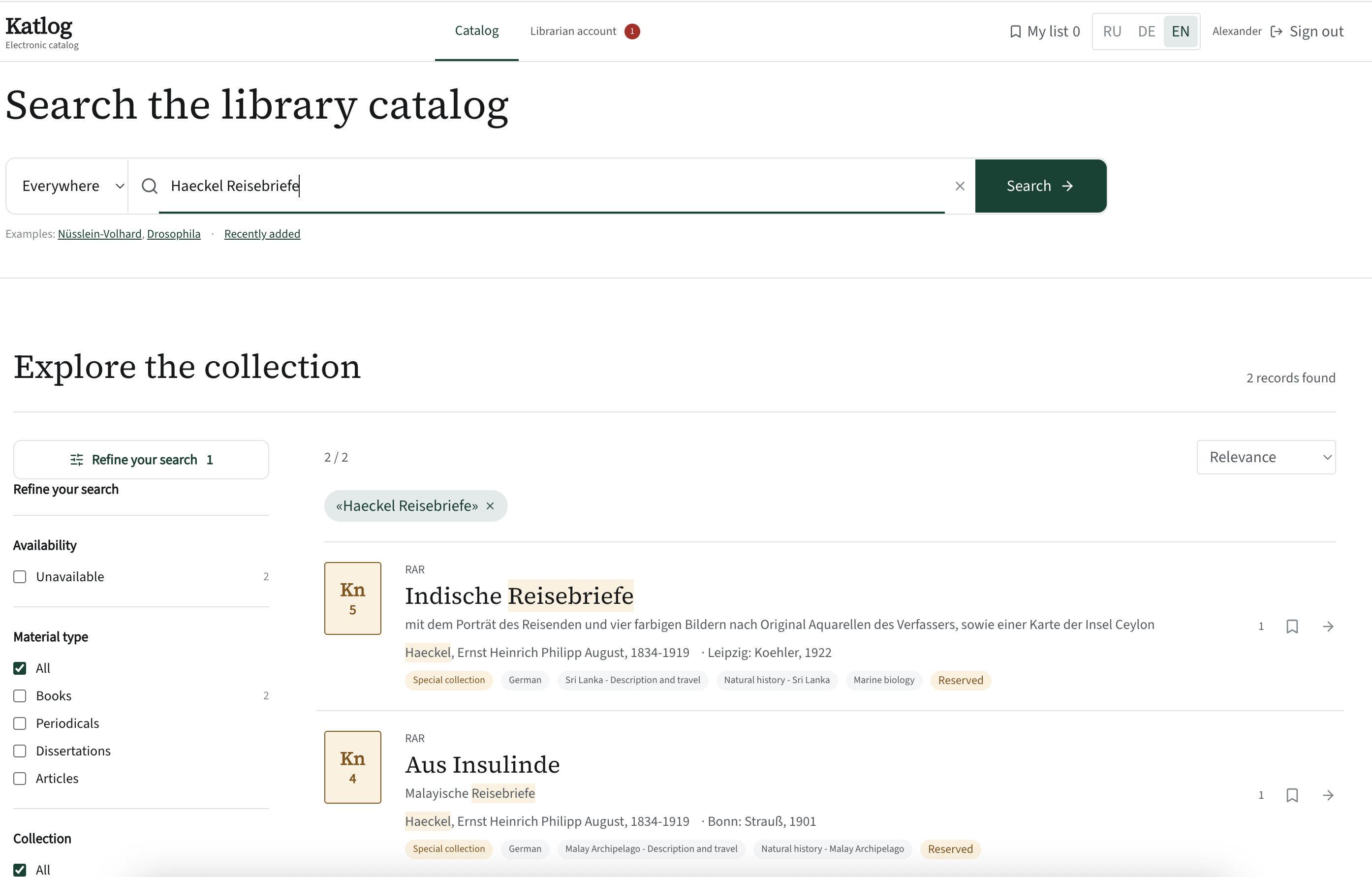Switch to the Catalog tab

tap(476, 31)
